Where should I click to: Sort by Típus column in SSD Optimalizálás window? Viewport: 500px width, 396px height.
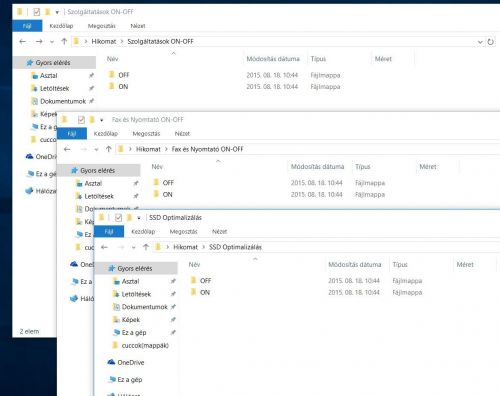[400, 265]
